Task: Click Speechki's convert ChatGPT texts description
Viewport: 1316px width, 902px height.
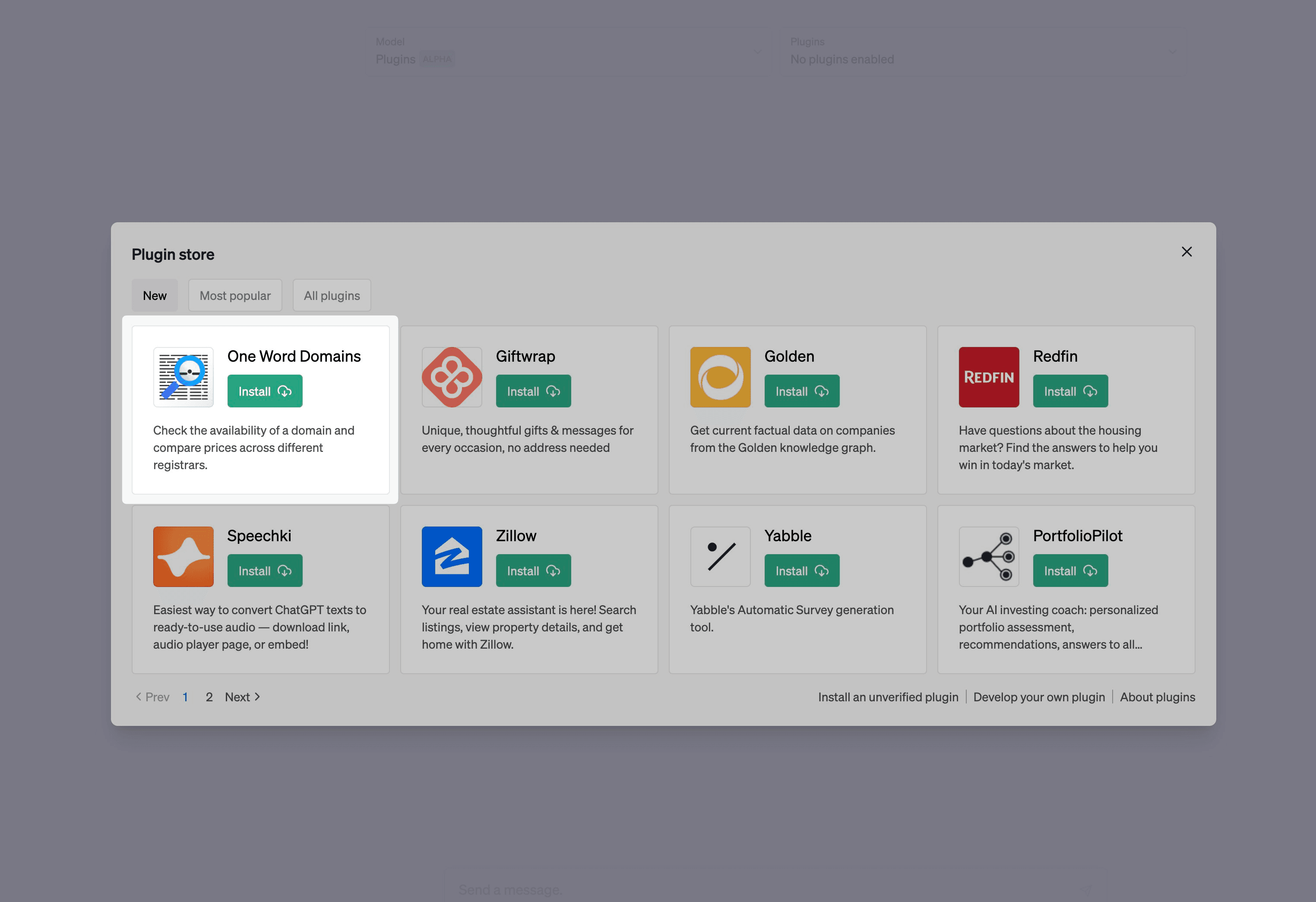Action: [259, 627]
